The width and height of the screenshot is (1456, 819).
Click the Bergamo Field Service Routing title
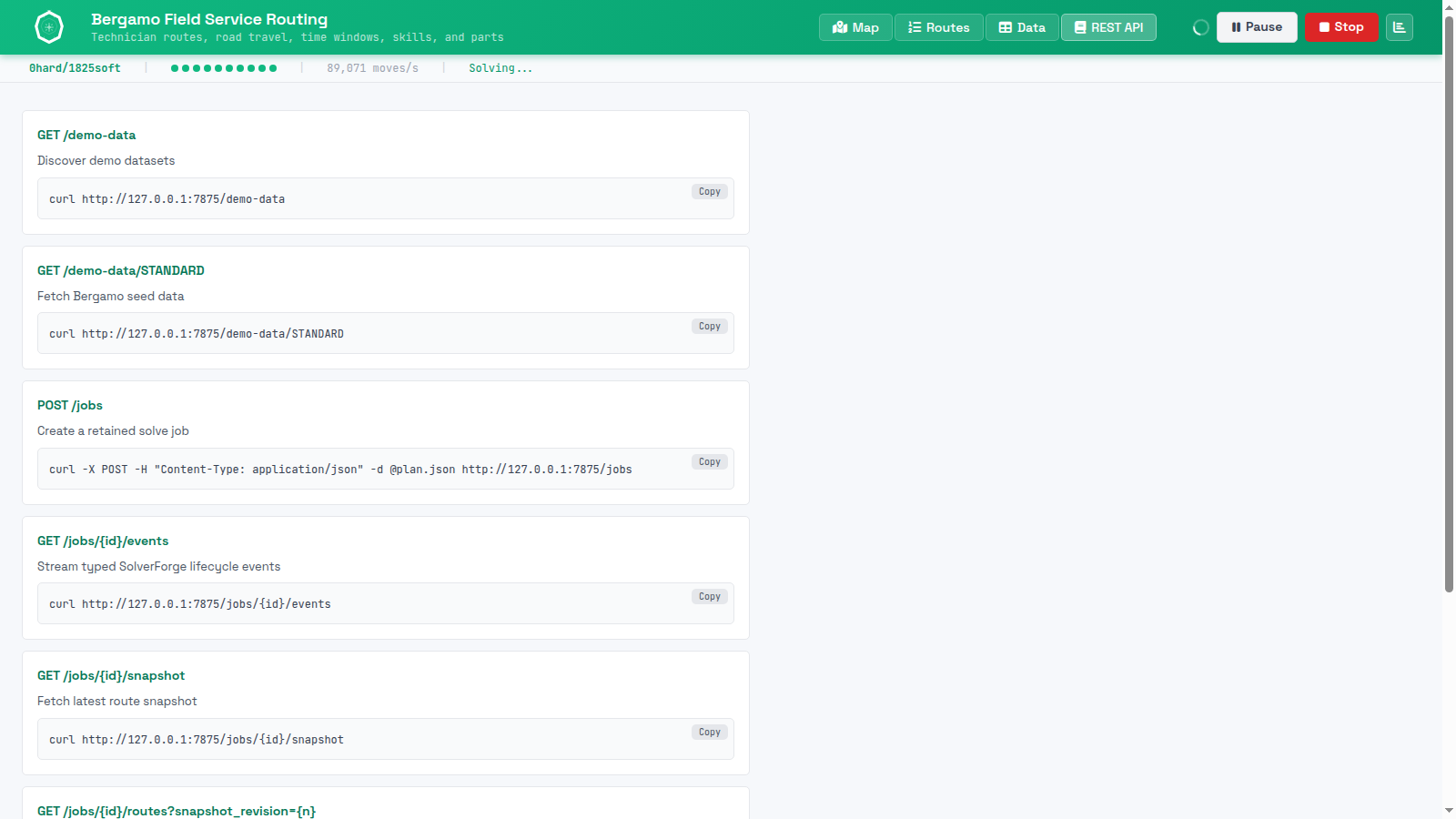(209, 19)
